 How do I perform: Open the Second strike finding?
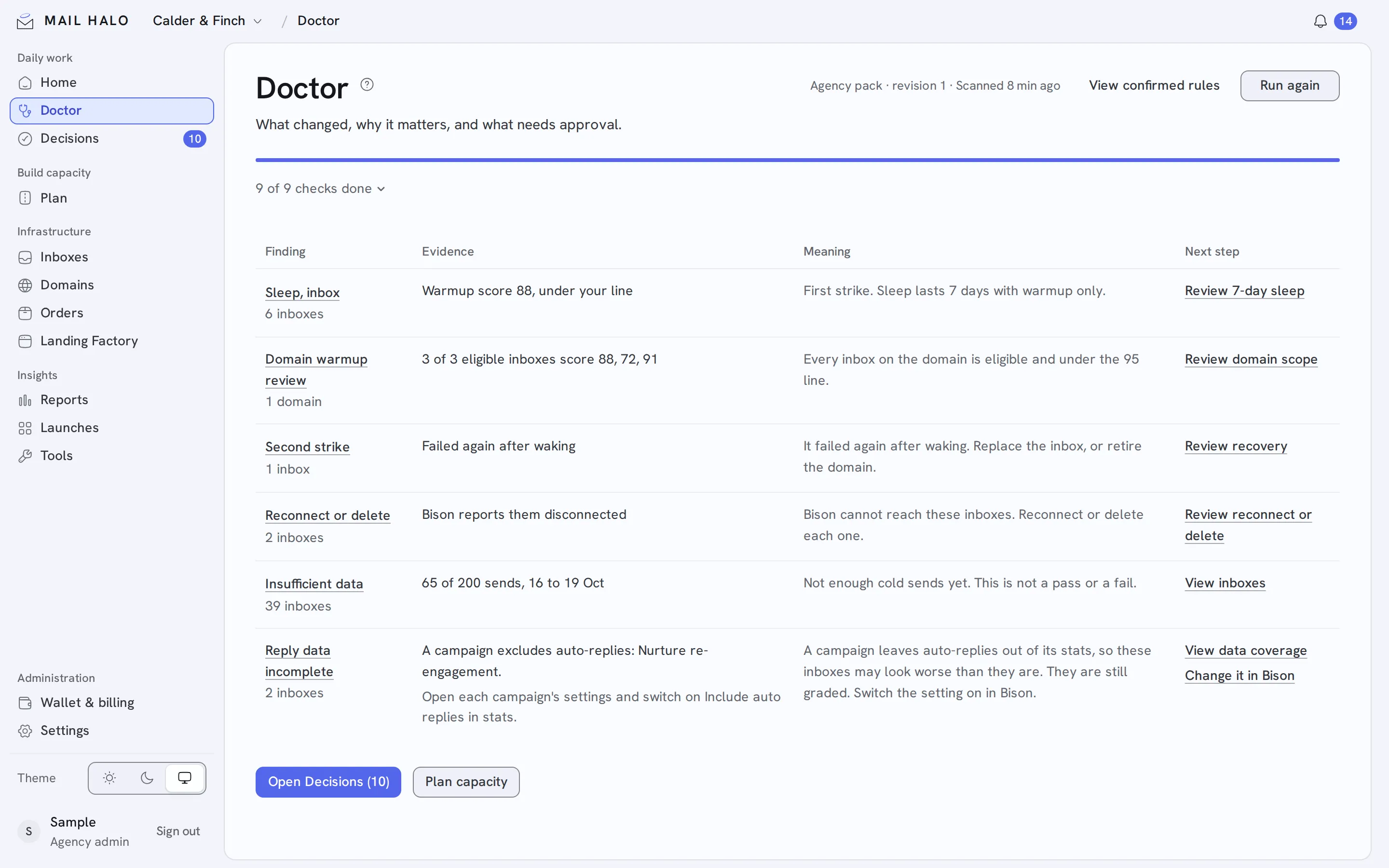(307, 447)
